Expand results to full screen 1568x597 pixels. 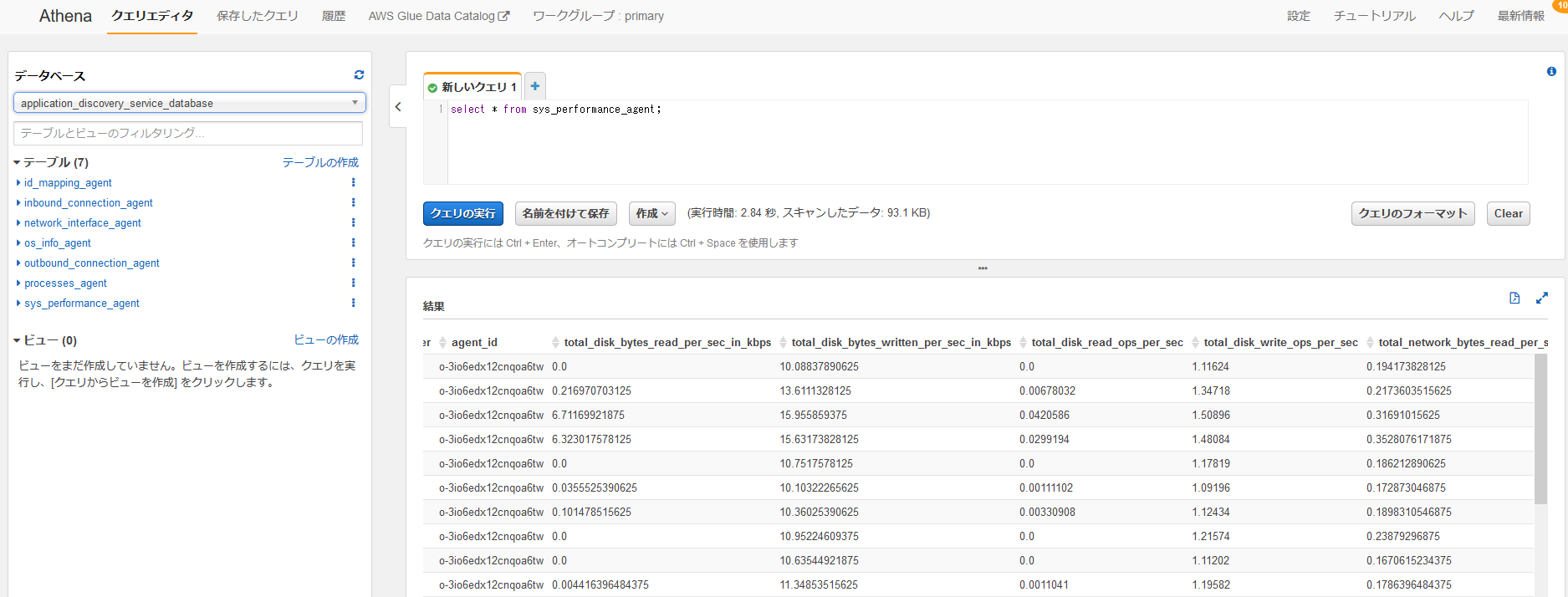coord(1542,298)
